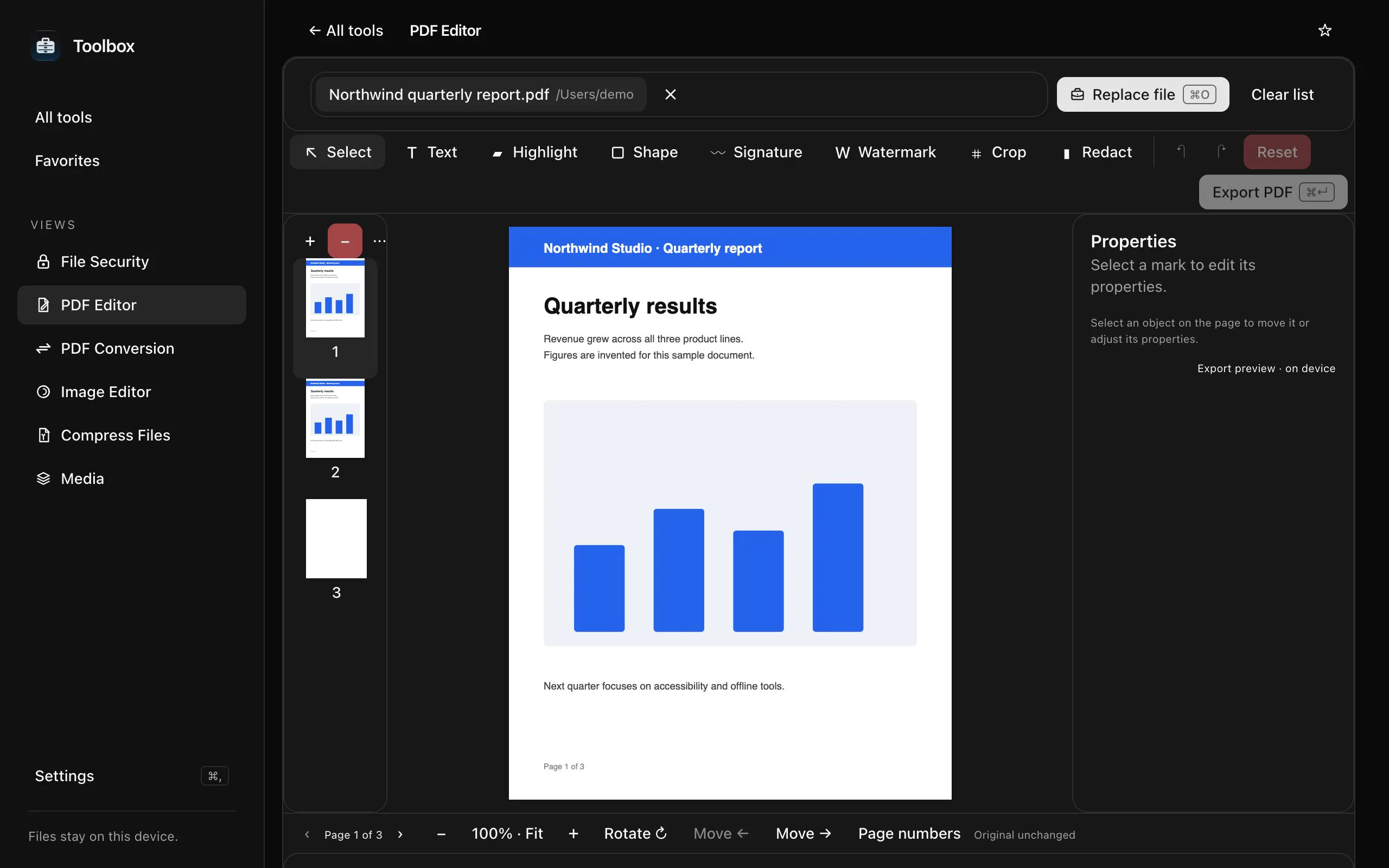Favorite this tool with the star icon
This screenshot has width=1389, height=868.
1325,30
